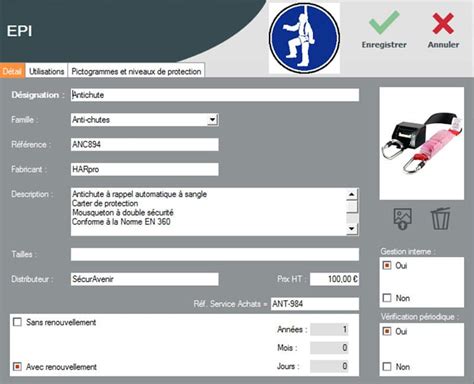Screen dimensions: 474x384
Task: Switch to the Détail tab
Action: 12,71
